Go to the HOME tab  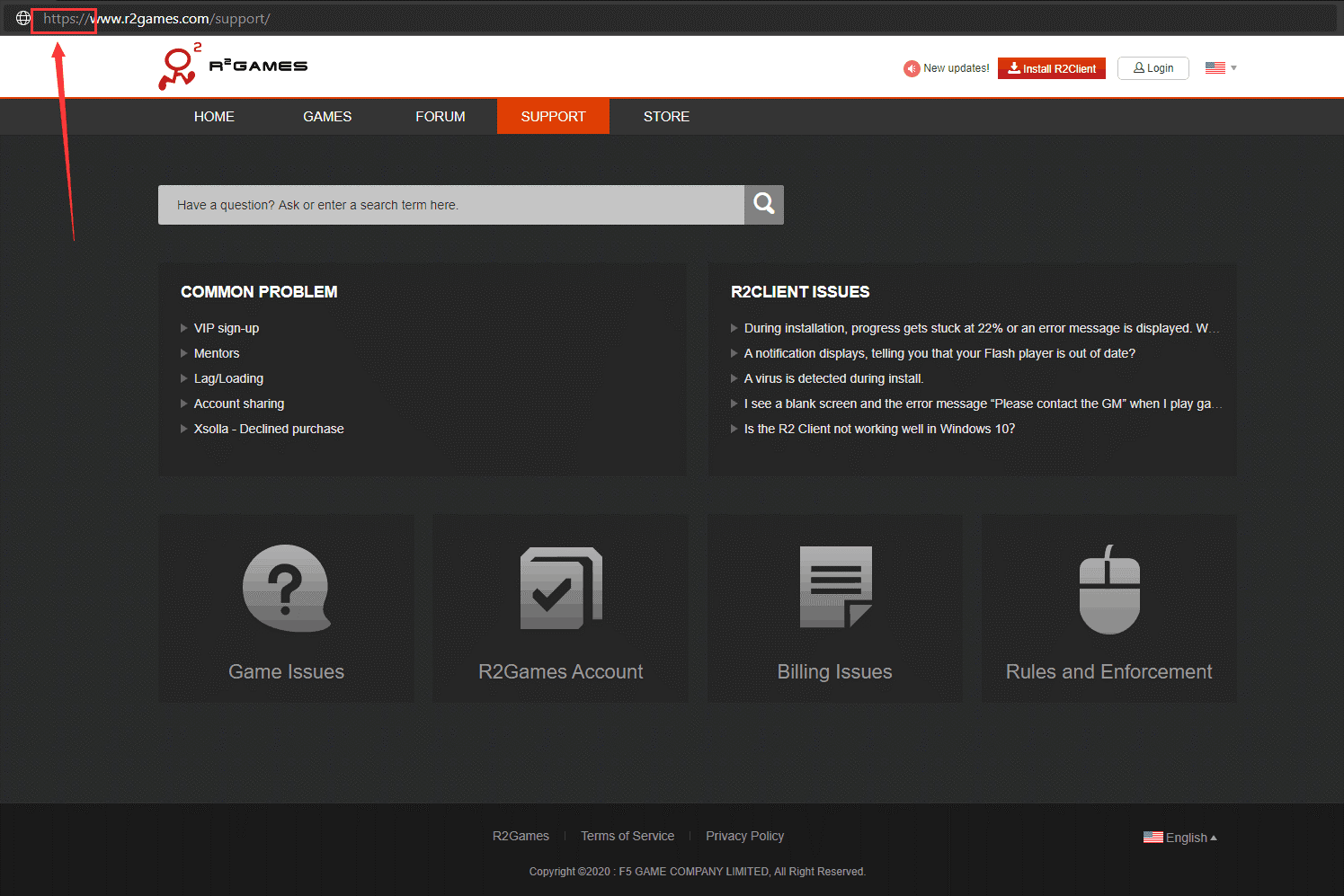tap(214, 117)
